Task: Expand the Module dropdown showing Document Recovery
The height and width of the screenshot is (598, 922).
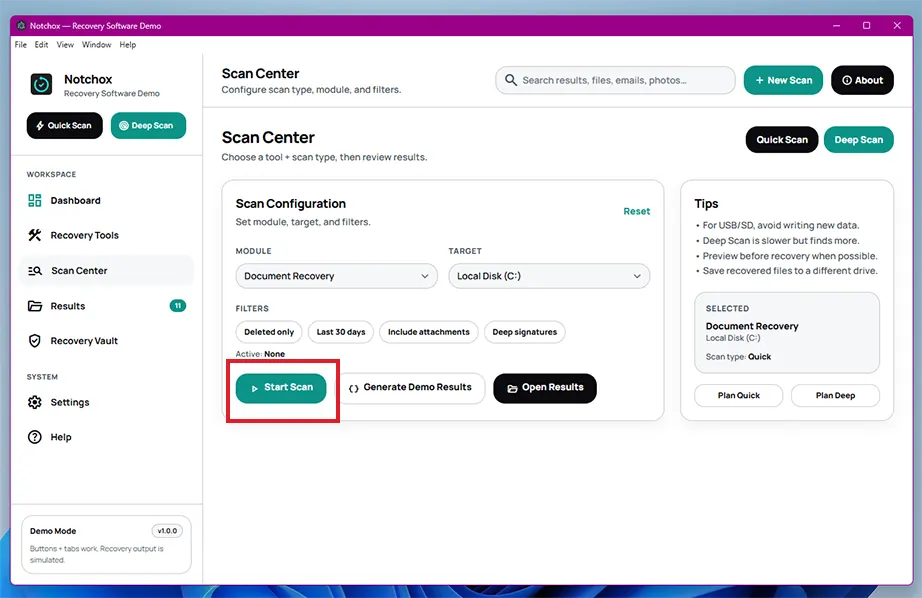Action: (x=336, y=276)
